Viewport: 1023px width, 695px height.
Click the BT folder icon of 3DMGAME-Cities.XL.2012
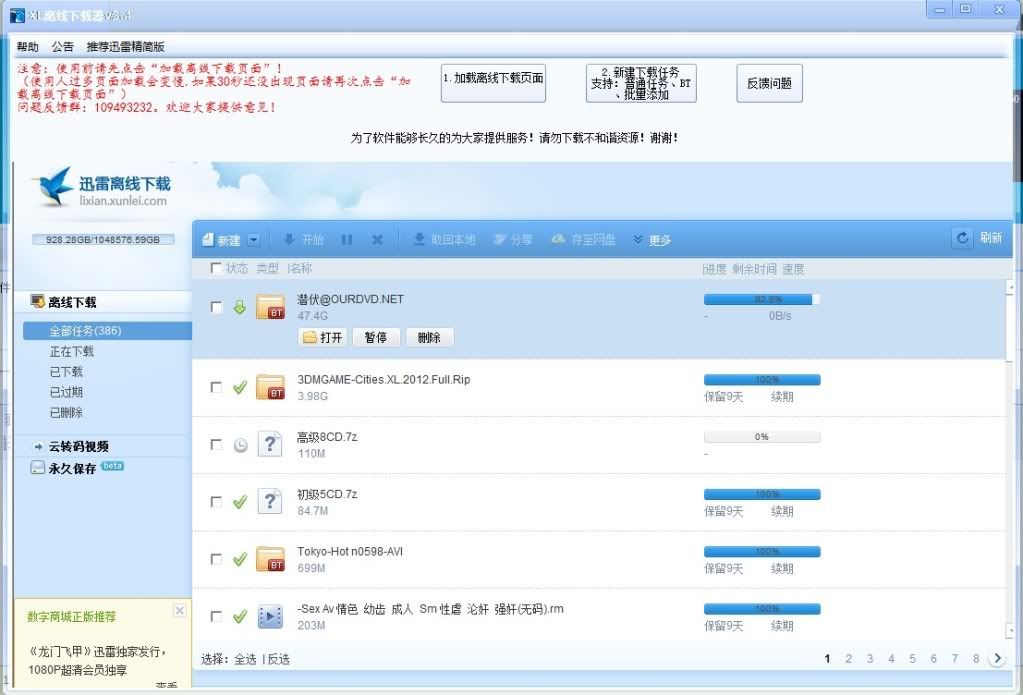click(x=270, y=387)
